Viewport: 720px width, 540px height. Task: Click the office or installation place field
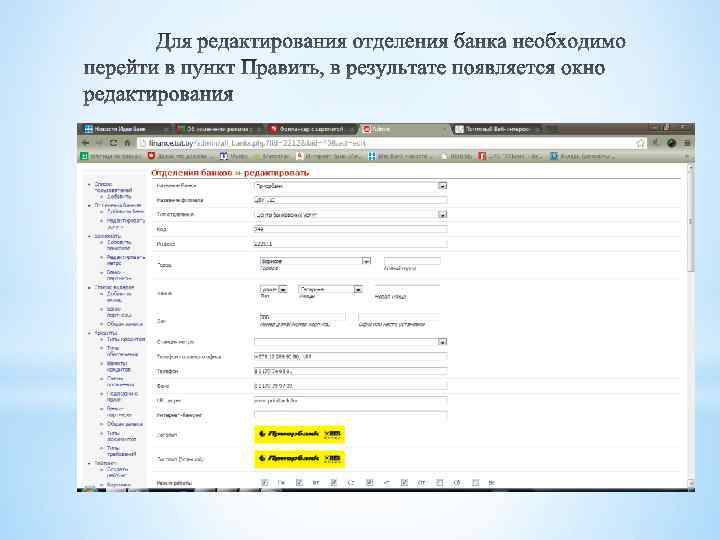pos(399,316)
